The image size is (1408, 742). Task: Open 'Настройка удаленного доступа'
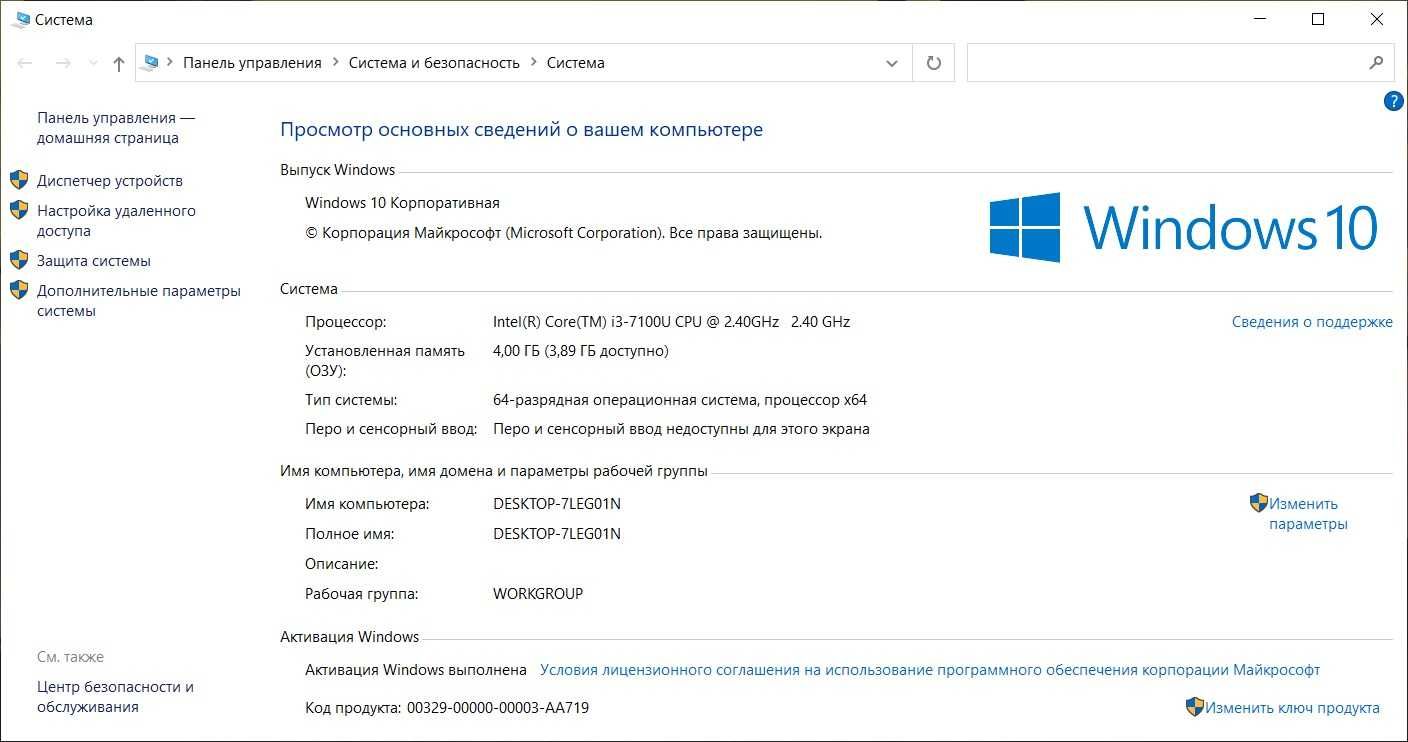[x=116, y=221]
